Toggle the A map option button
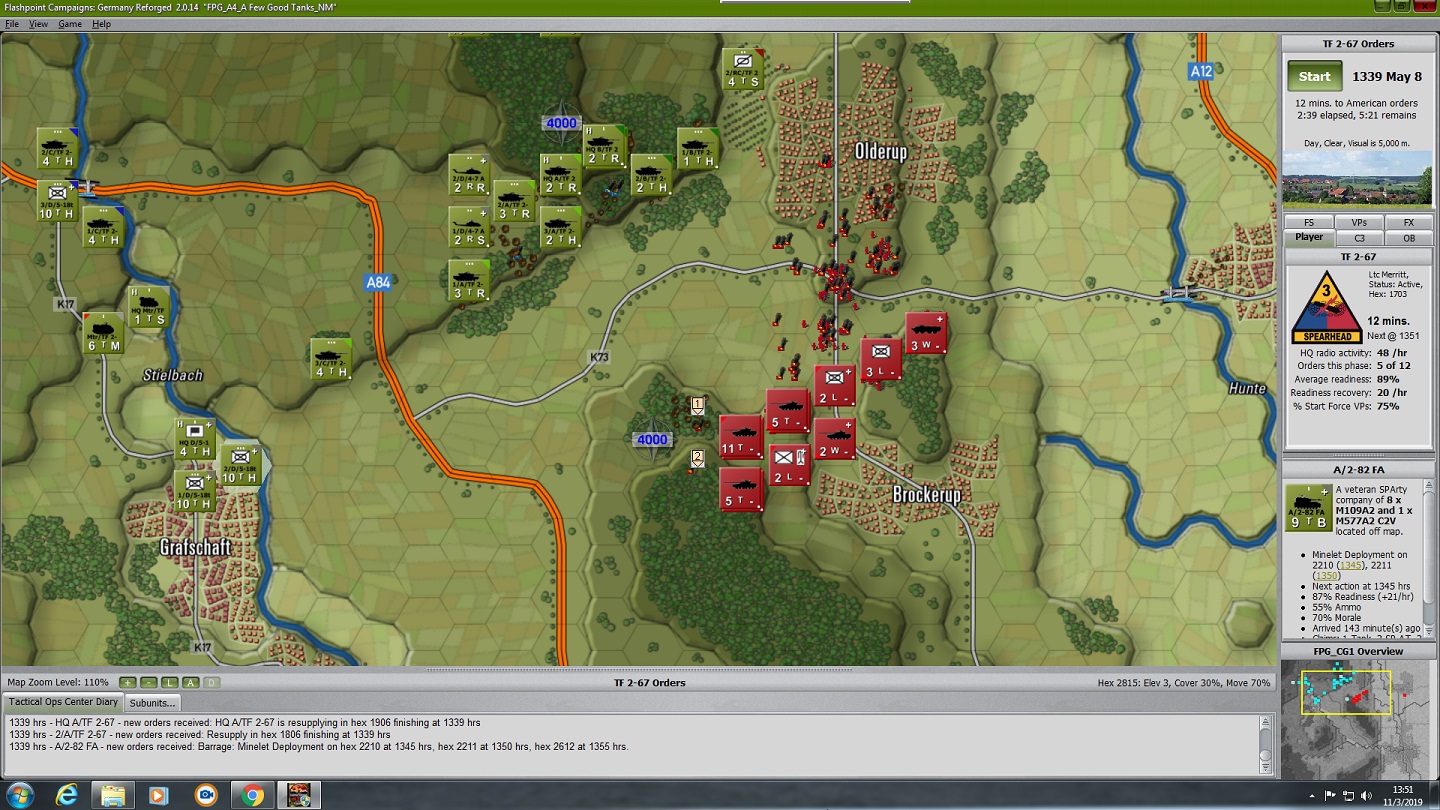Image resolution: width=1440 pixels, height=810 pixels. [x=191, y=683]
